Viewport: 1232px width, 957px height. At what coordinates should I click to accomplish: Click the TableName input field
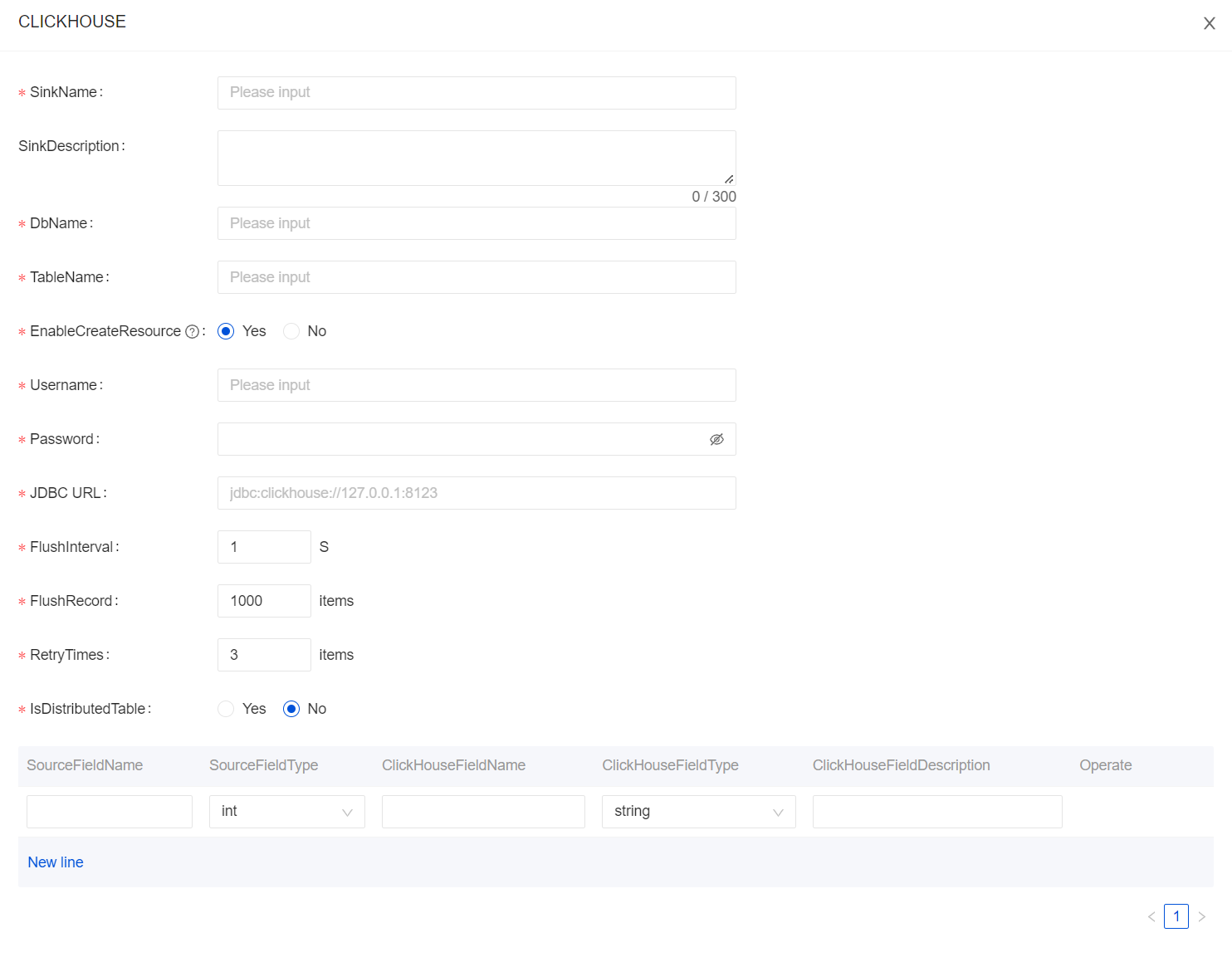(x=477, y=277)
